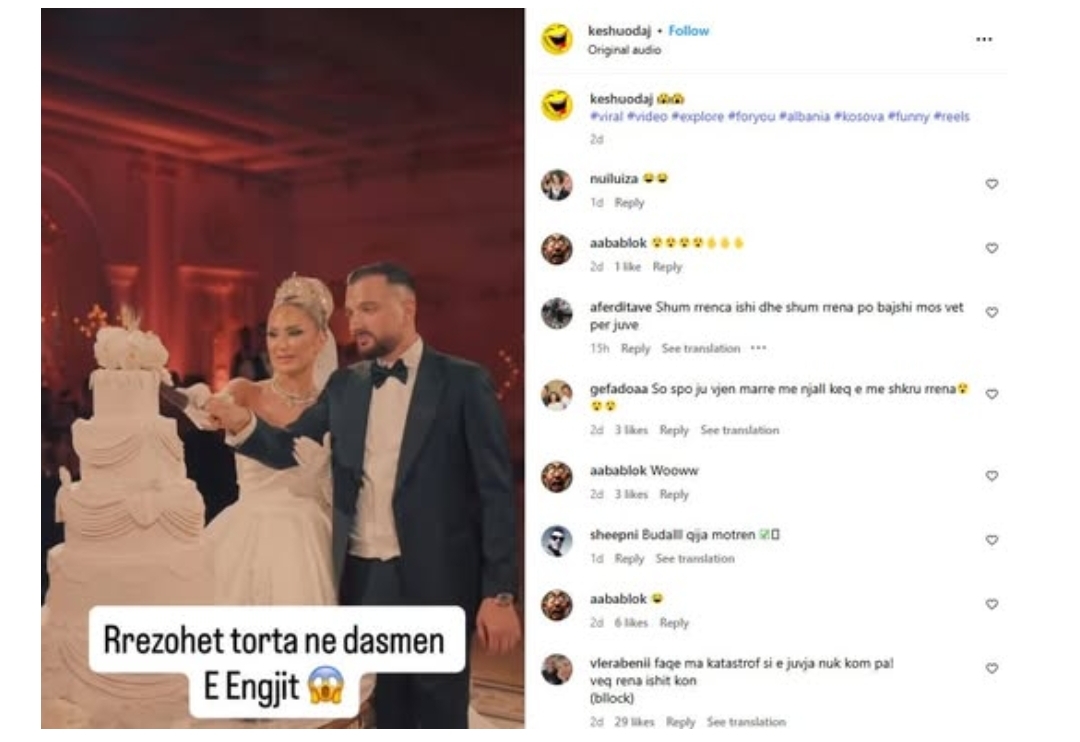This screenshot has width=1080, height=742.
Task: Like vlerabenii's comment with heart icon
Action: pyautogui.click(x=991, y=668)
